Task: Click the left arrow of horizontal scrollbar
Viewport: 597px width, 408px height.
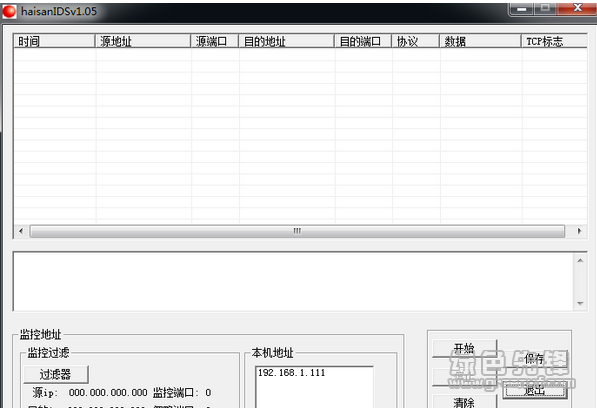Action: (21, 231)
